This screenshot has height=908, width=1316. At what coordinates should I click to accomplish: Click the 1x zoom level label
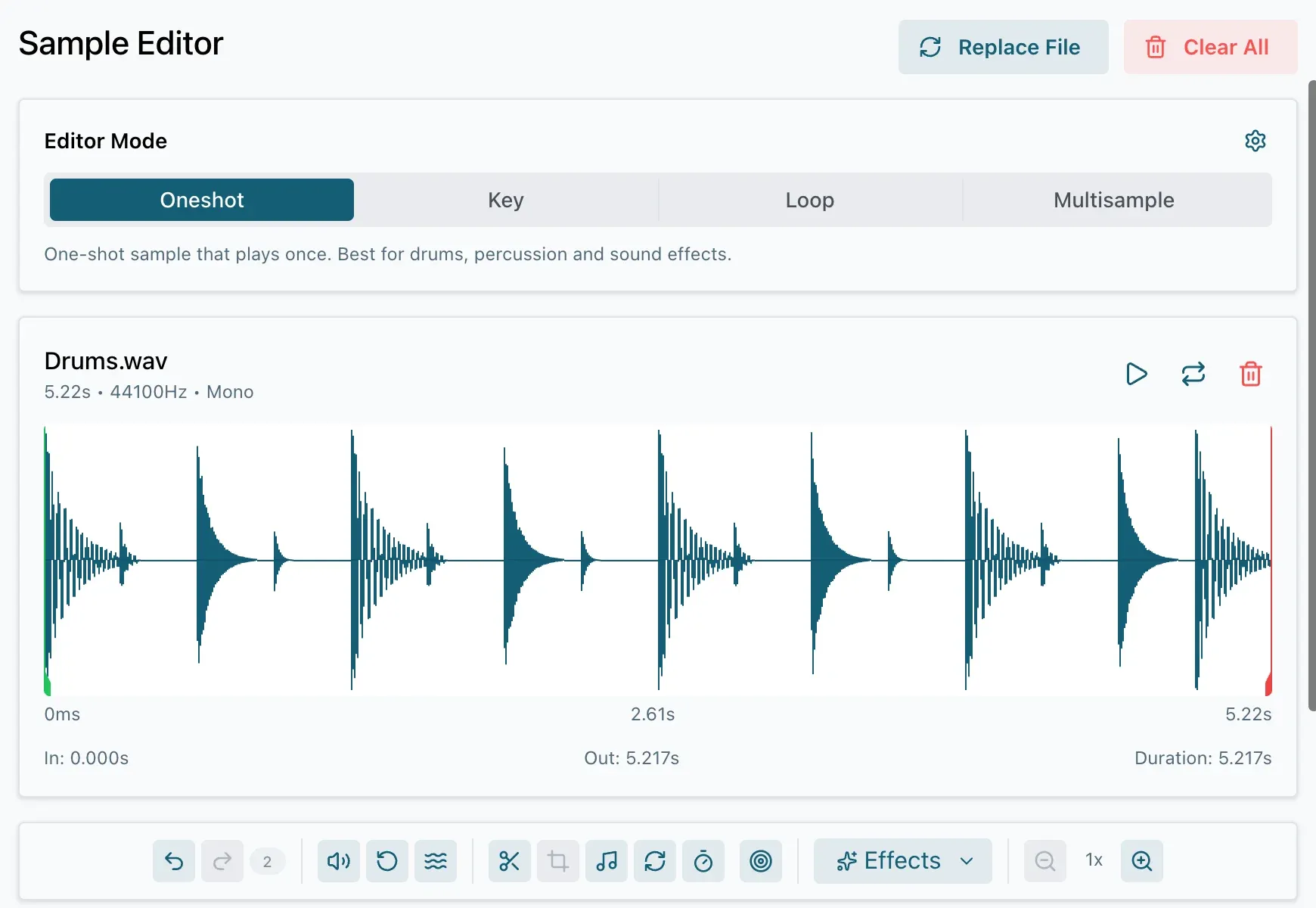click(1094, 860)
